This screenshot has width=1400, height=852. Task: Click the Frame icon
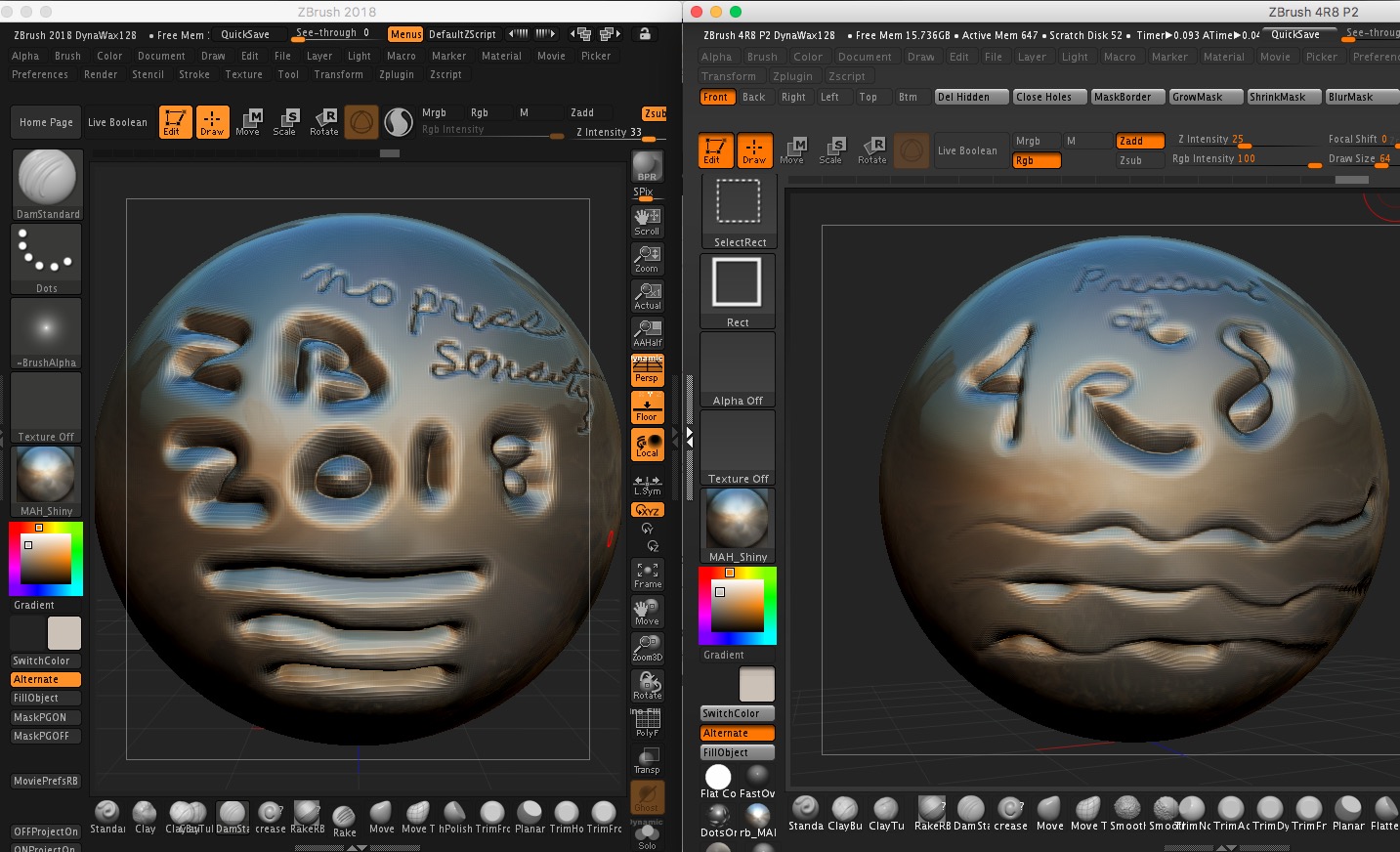tap(647, 575)
